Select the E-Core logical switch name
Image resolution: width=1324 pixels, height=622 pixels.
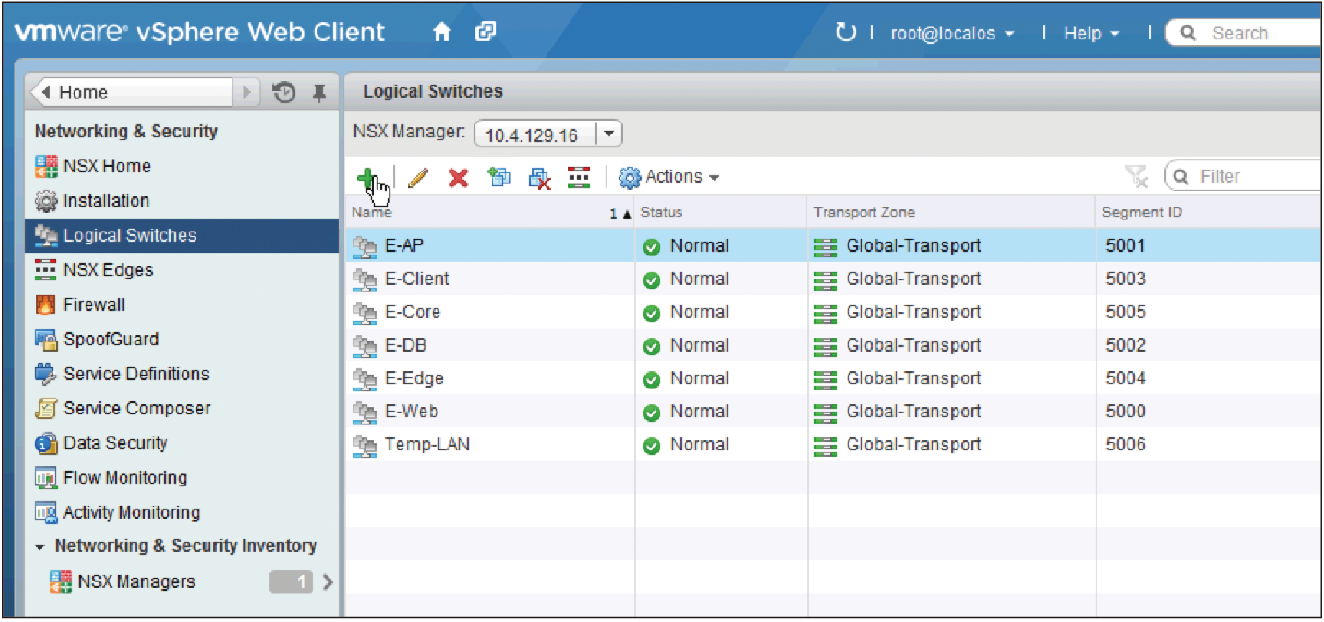tap(412, 312)
